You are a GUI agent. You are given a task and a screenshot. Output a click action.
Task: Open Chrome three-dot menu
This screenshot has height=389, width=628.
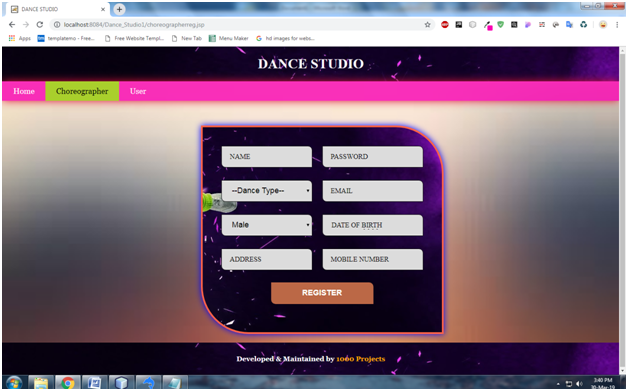(x=617, y=24)
